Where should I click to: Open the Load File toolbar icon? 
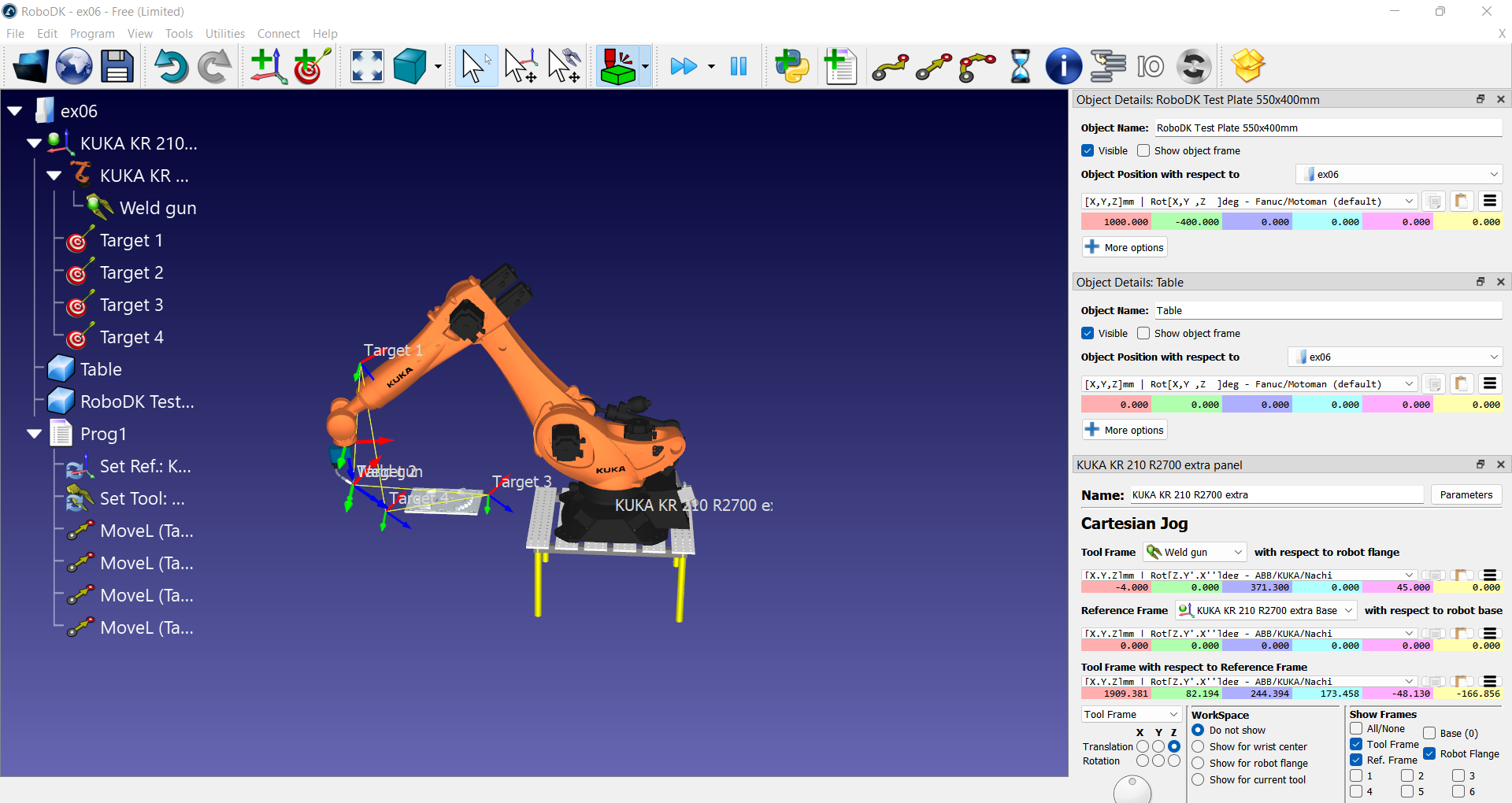(31, 66)
